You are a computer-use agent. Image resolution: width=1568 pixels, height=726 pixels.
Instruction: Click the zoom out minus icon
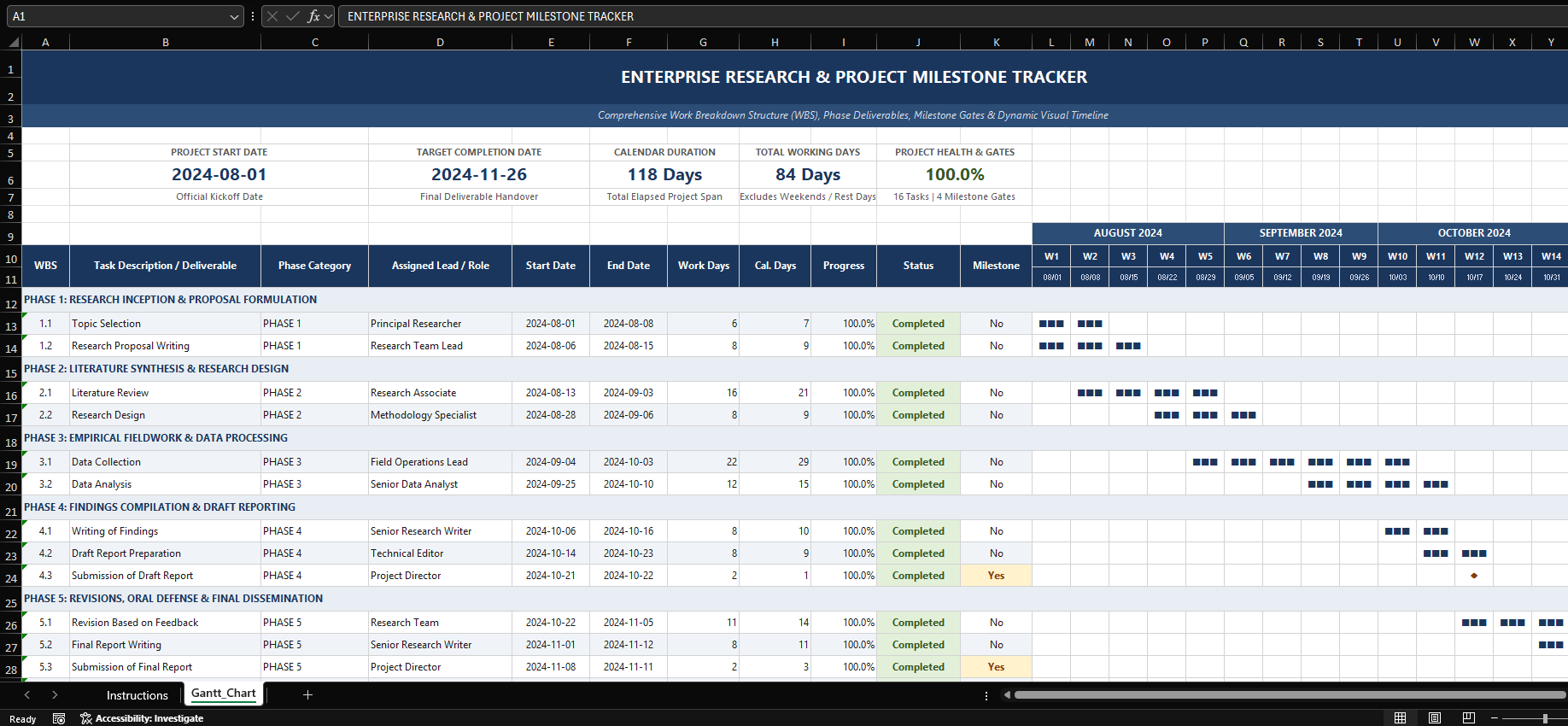[1495, 718]
